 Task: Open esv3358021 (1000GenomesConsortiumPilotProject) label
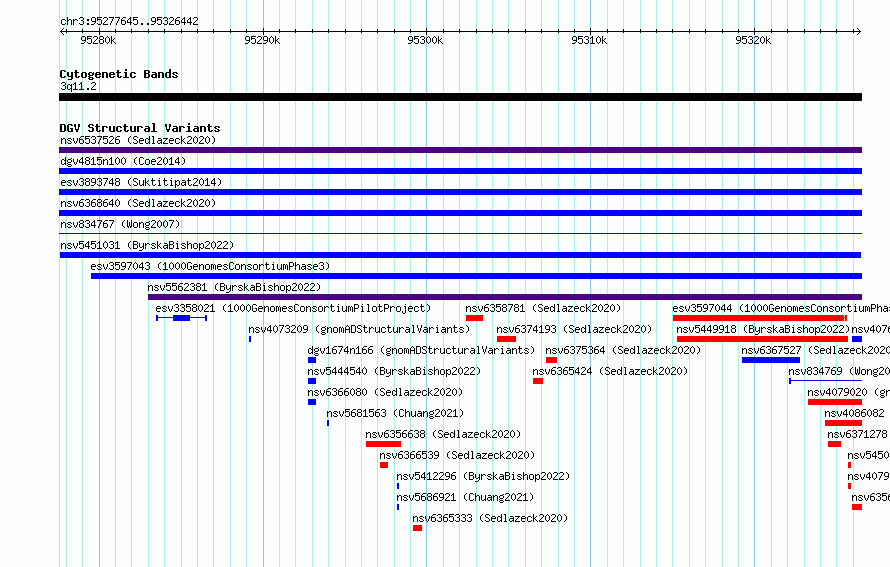click(293, 308)
